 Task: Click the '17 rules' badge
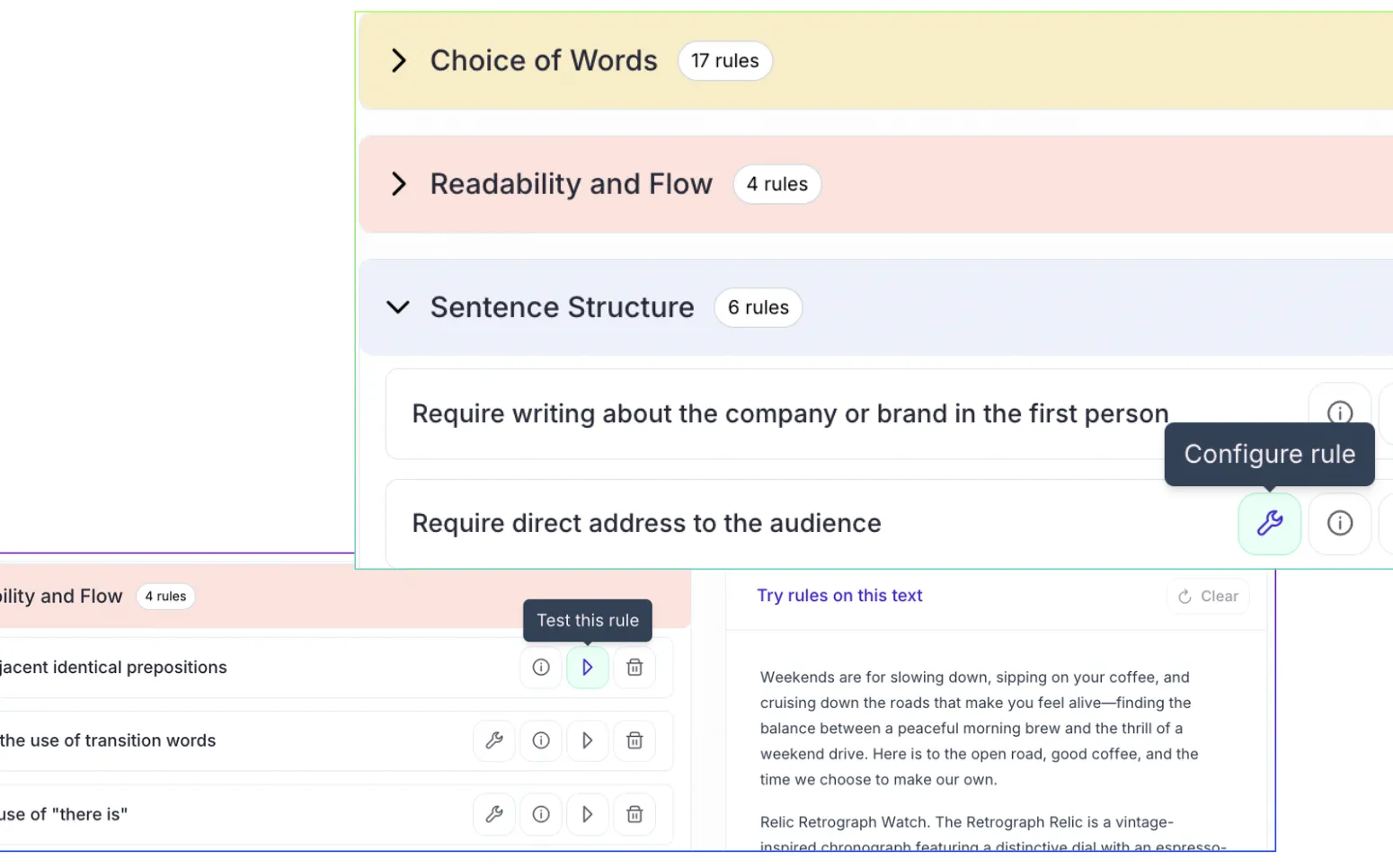point(724,60)
